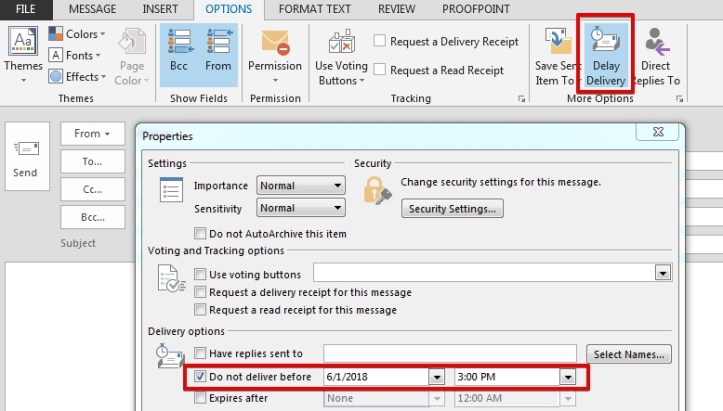Viewport: 723px width, 411px height.
Task: Open the 3:00 PM time dropdown arrow
Action: pos(568,377)
